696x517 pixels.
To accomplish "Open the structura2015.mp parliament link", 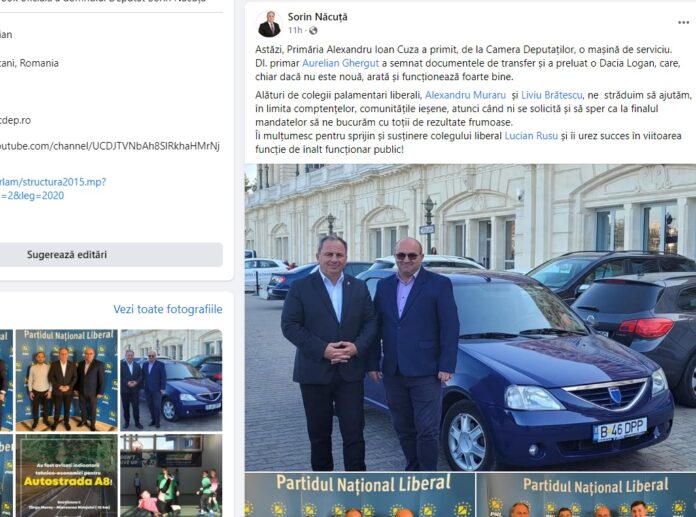I will tap(53, 189).
